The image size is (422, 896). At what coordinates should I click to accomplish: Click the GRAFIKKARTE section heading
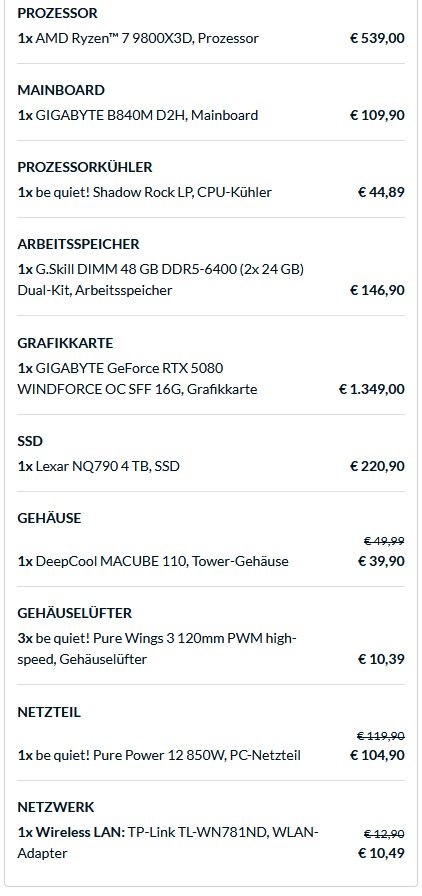65,343
